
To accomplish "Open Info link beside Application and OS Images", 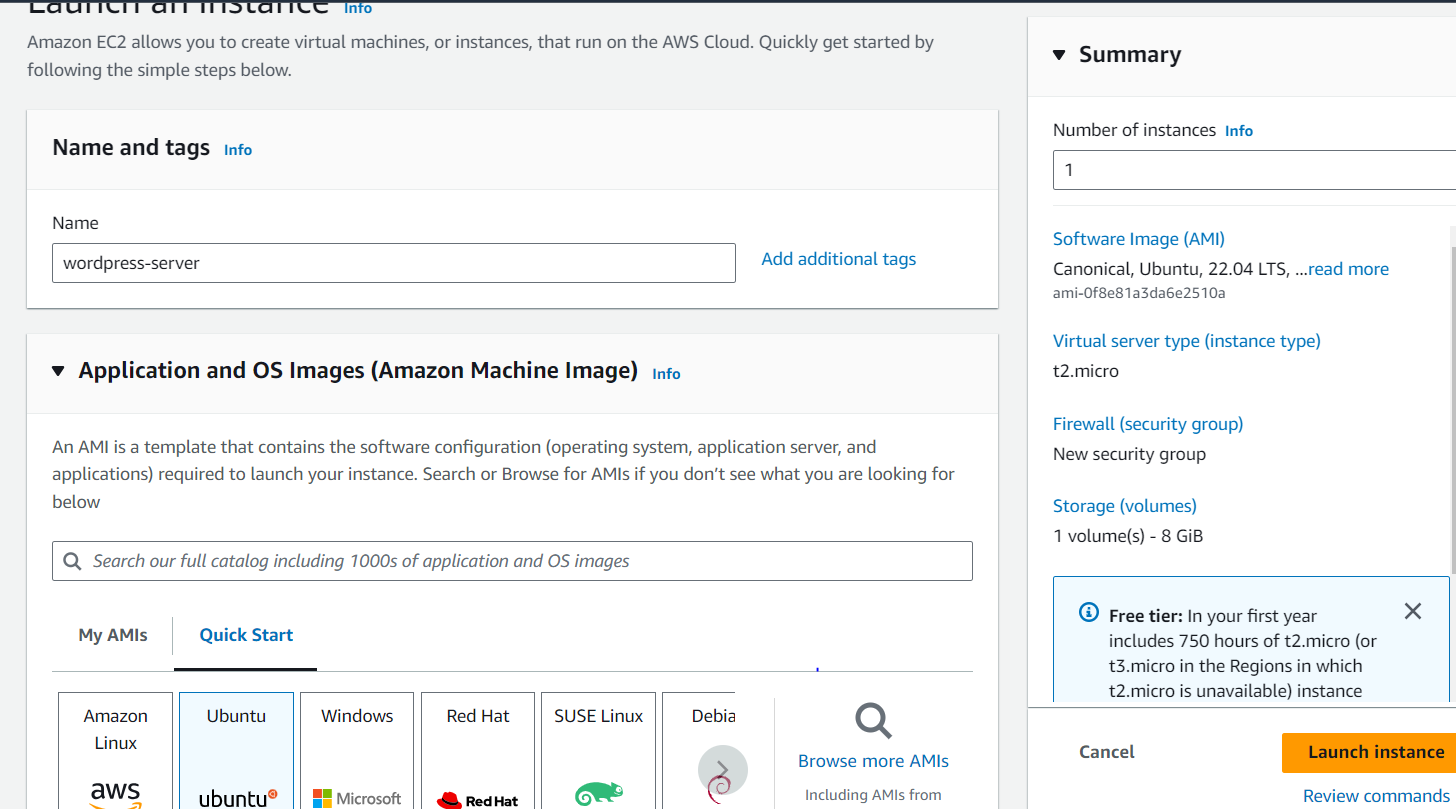I will [666, 374].
